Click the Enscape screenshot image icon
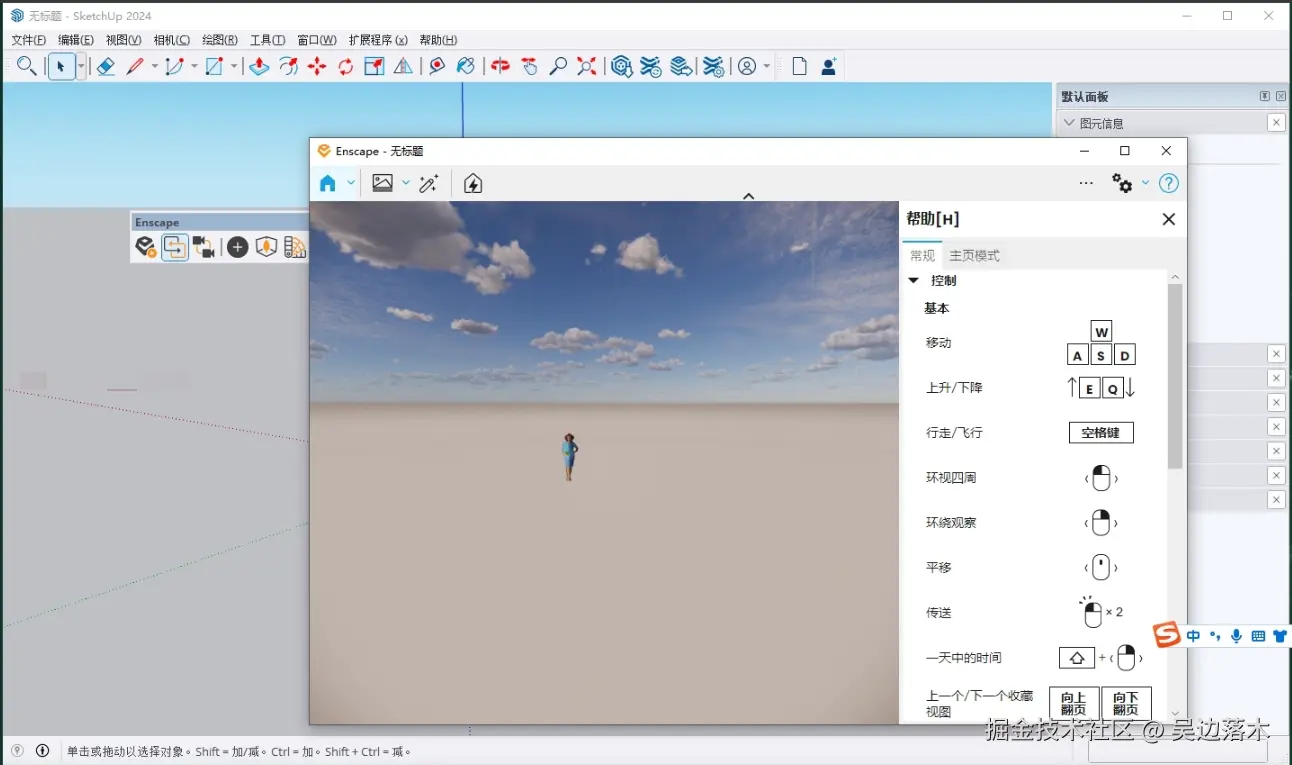 coord(382,183)
